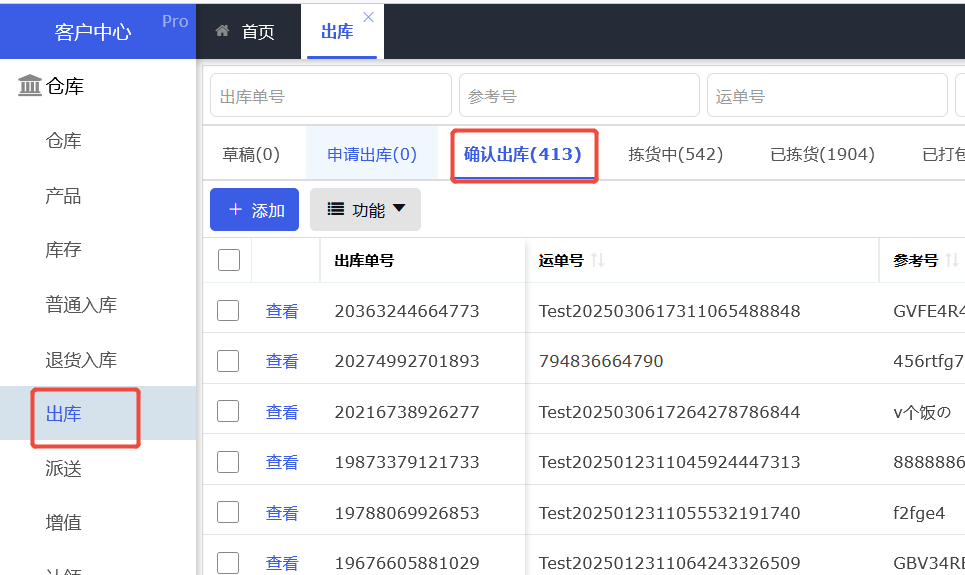Screen dimensions: 965x575
Task: Open 派送 in the sidebar
Action: click(63, 468)
